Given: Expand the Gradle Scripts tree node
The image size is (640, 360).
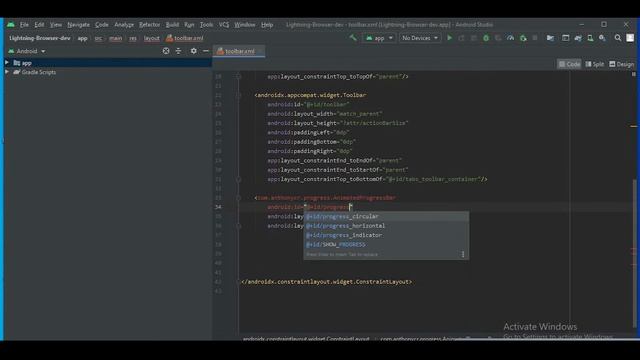Looking at the screenshot, I should click(x=7, y=72).
